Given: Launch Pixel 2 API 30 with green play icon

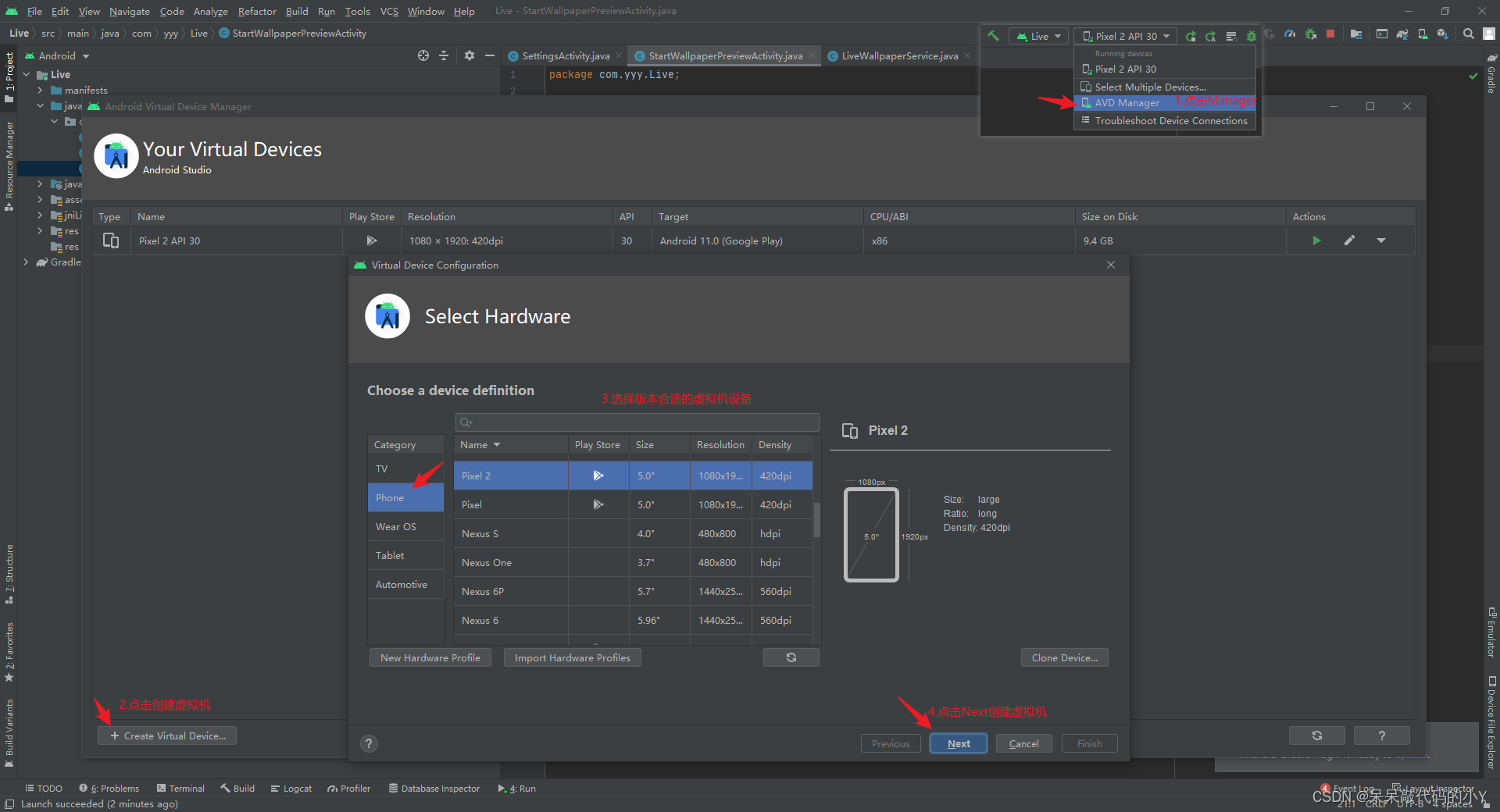Looking at the screenshot, I should pos(1316,240).
